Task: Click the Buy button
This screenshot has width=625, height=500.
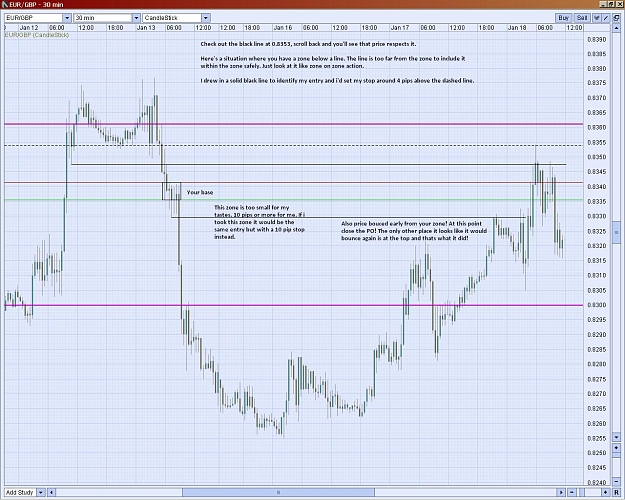Action: (563, 18)
